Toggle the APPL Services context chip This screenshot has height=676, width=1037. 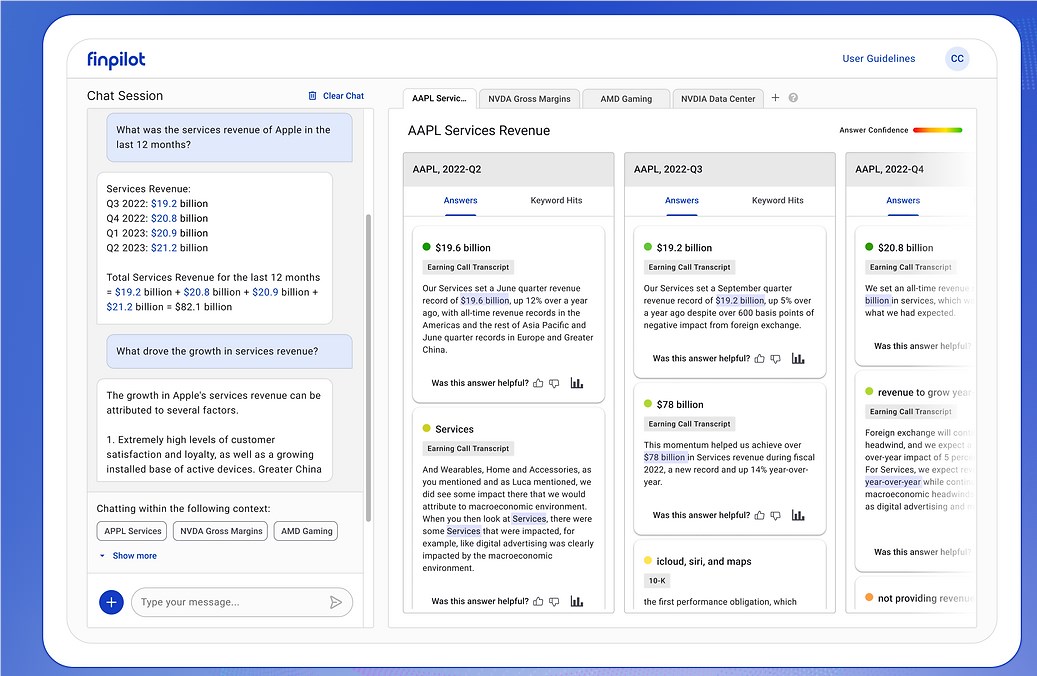click(x=131, y=531)
